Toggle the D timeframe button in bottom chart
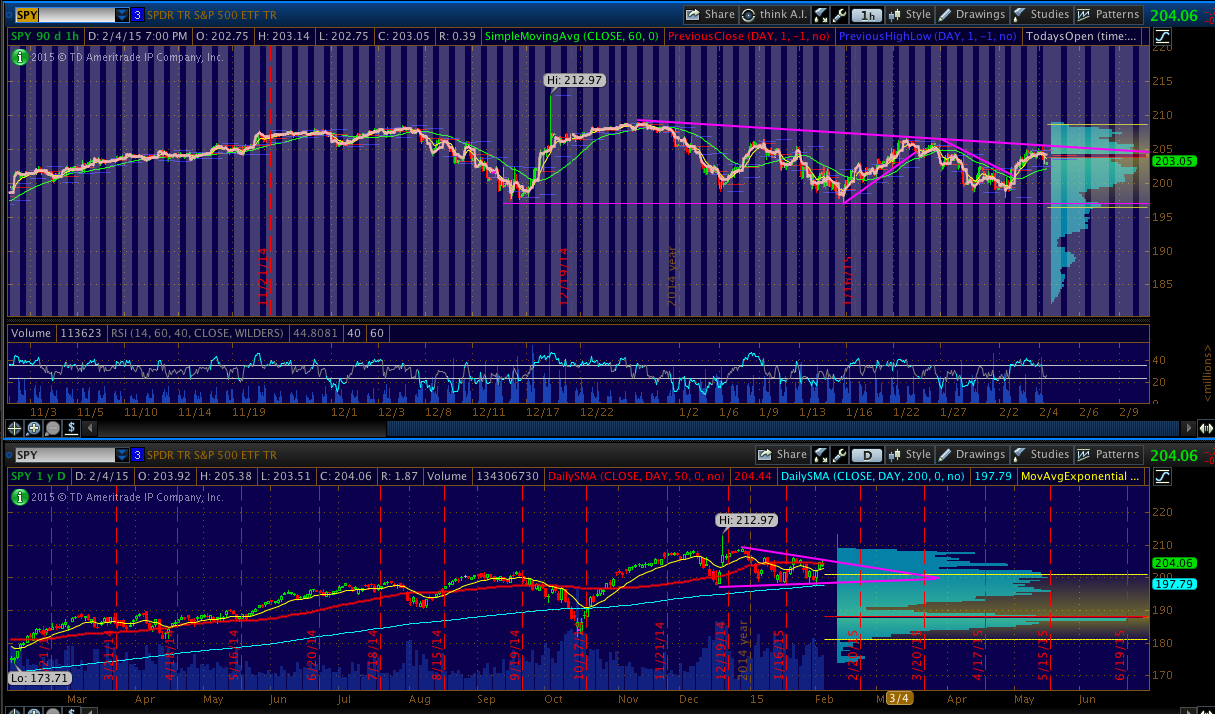The width and height of the screenshot is (1215, 714). pyautogui.click(x=866, y=455)
